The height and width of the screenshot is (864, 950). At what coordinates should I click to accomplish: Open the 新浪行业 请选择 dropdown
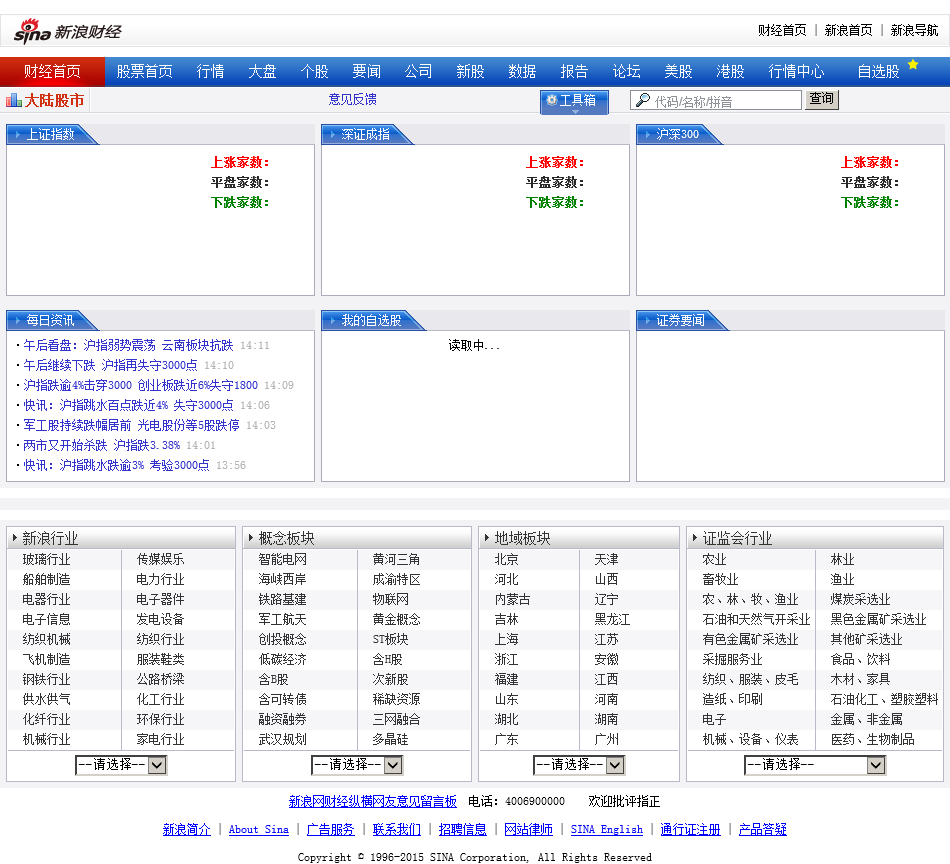(121, 765)
